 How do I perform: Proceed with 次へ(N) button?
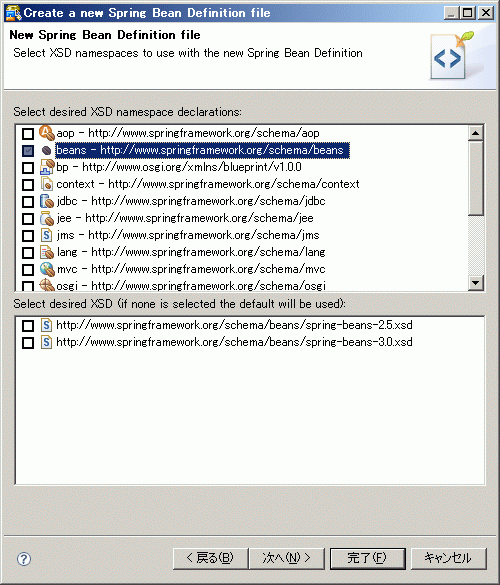pos(287,559)
